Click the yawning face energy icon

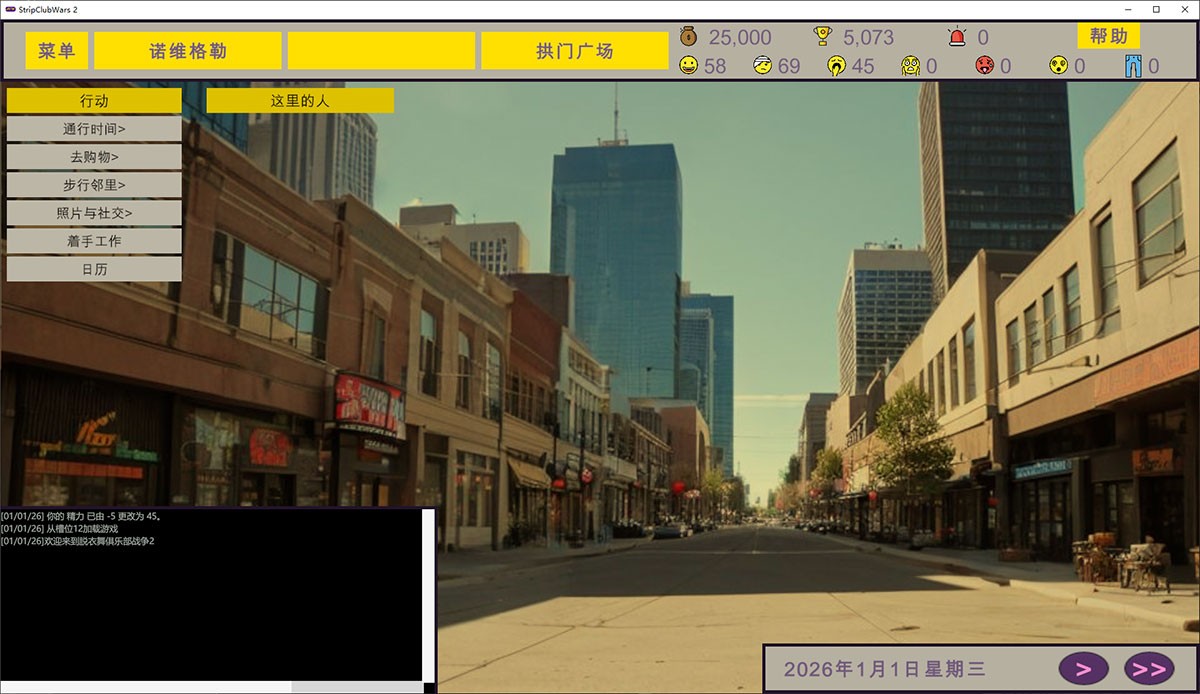(x=835, y=66)
